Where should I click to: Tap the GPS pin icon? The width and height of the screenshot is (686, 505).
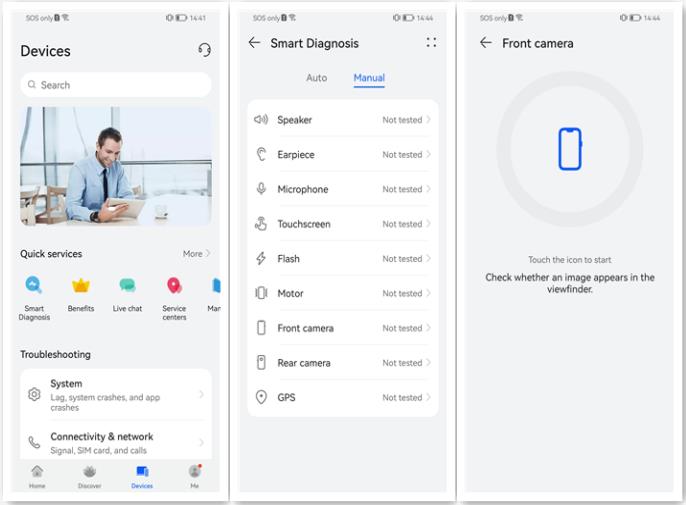[x=261, y=397]
